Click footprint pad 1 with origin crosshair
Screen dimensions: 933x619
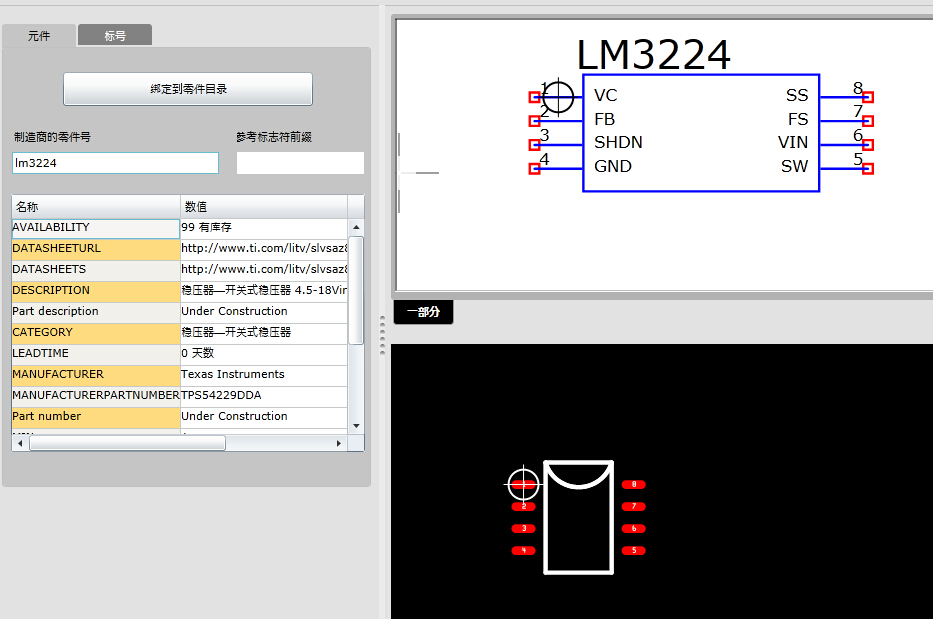point(523,484)
